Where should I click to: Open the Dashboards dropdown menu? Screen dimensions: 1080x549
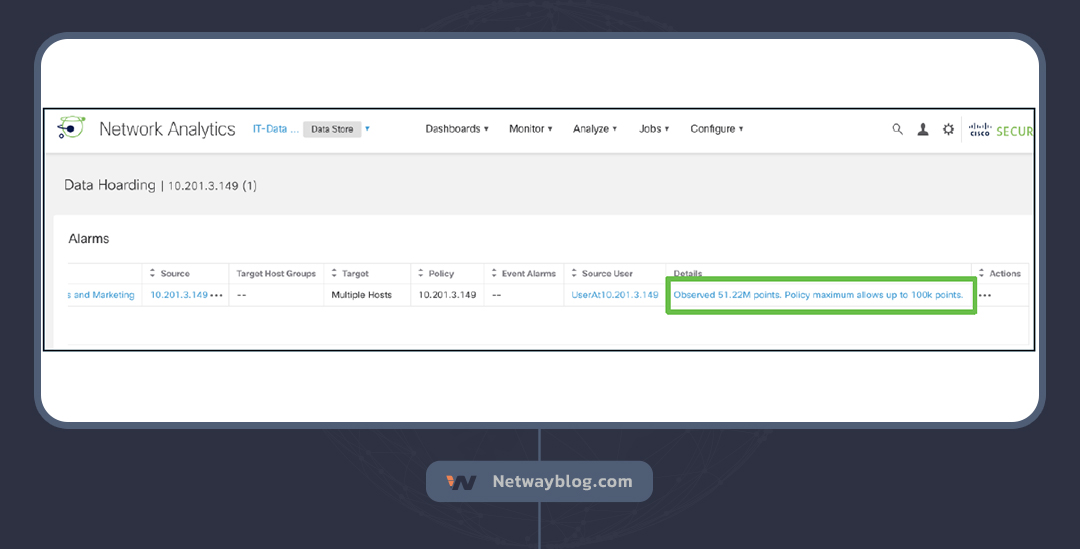coord(456,129)
